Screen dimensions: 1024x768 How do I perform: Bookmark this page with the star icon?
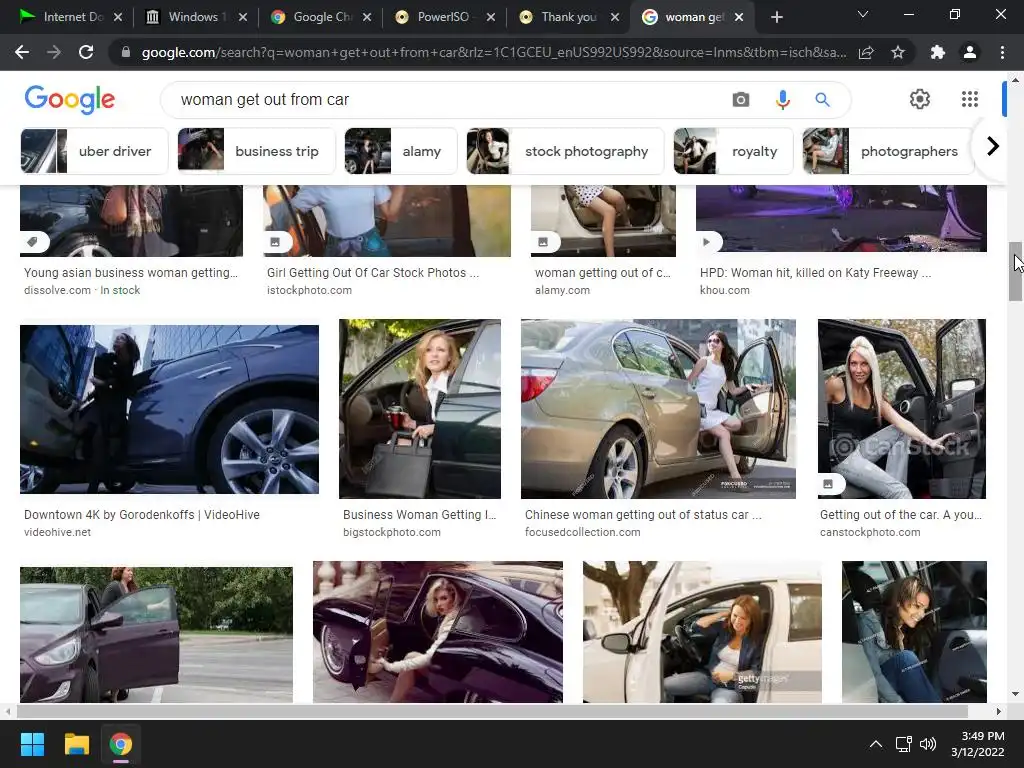(x=898, y=52)
